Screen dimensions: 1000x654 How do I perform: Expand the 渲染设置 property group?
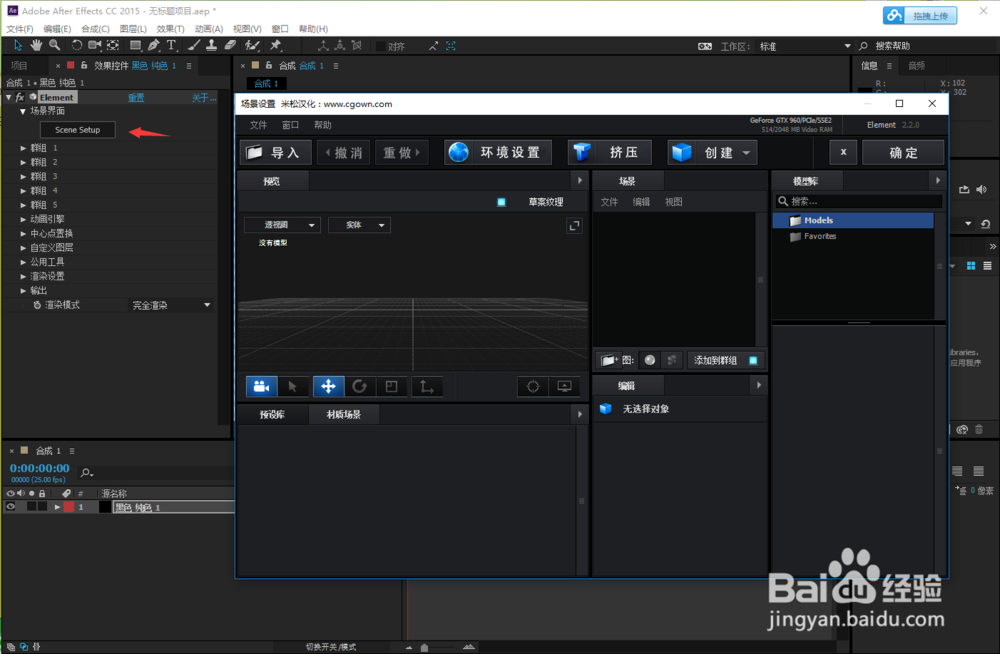click(x=23, y=276)
